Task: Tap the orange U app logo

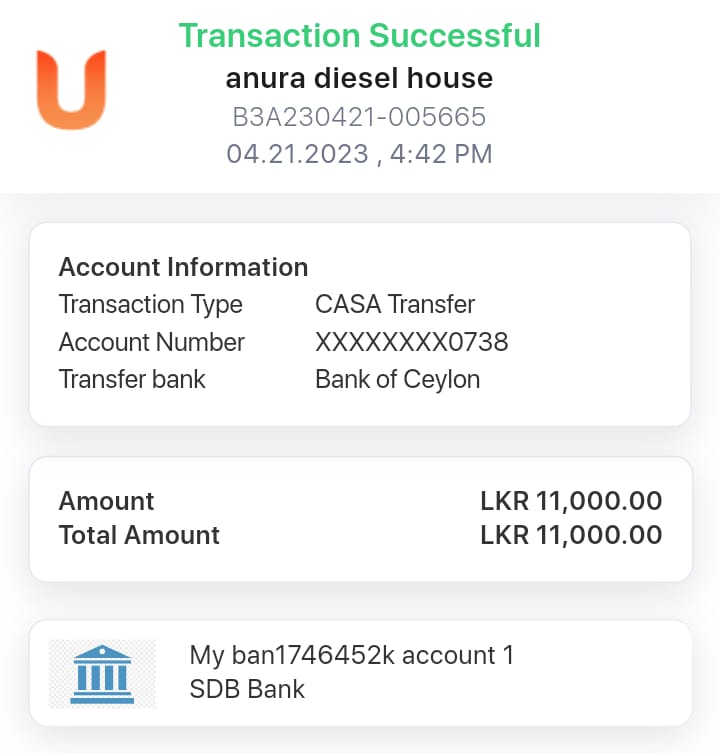Action: 71,90
